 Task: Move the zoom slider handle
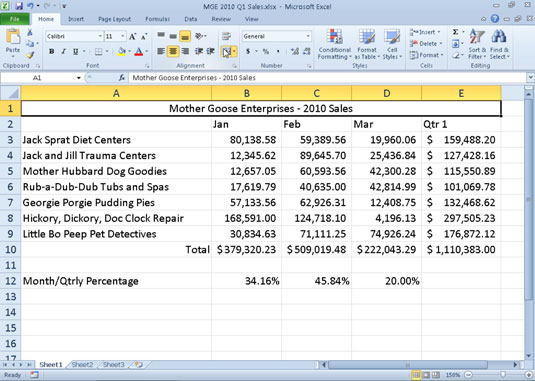(x=503, y=375)
